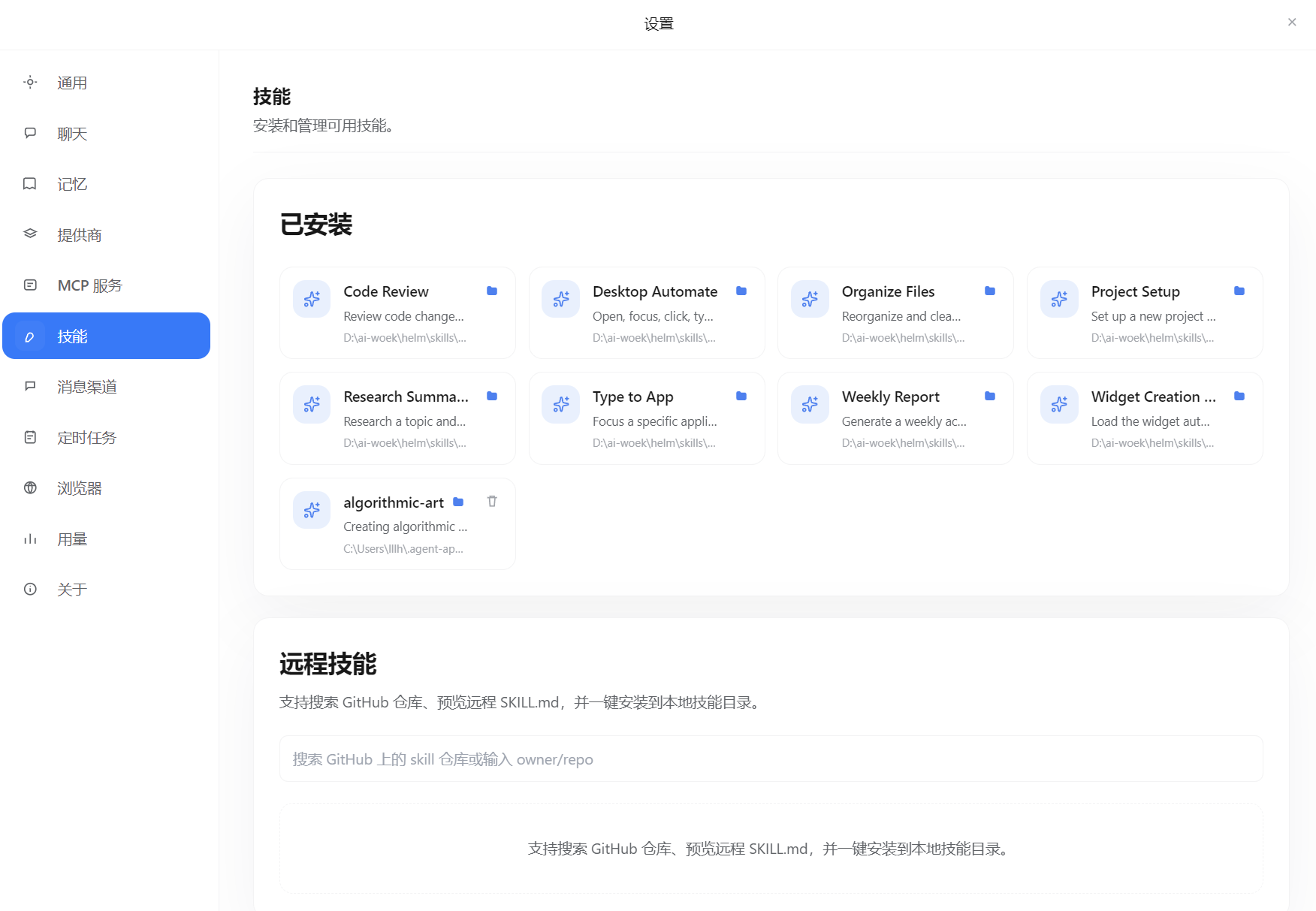Open folder icon on Project Setup skill
This screenshot has height=911, width=1316.
point(1239,291)
